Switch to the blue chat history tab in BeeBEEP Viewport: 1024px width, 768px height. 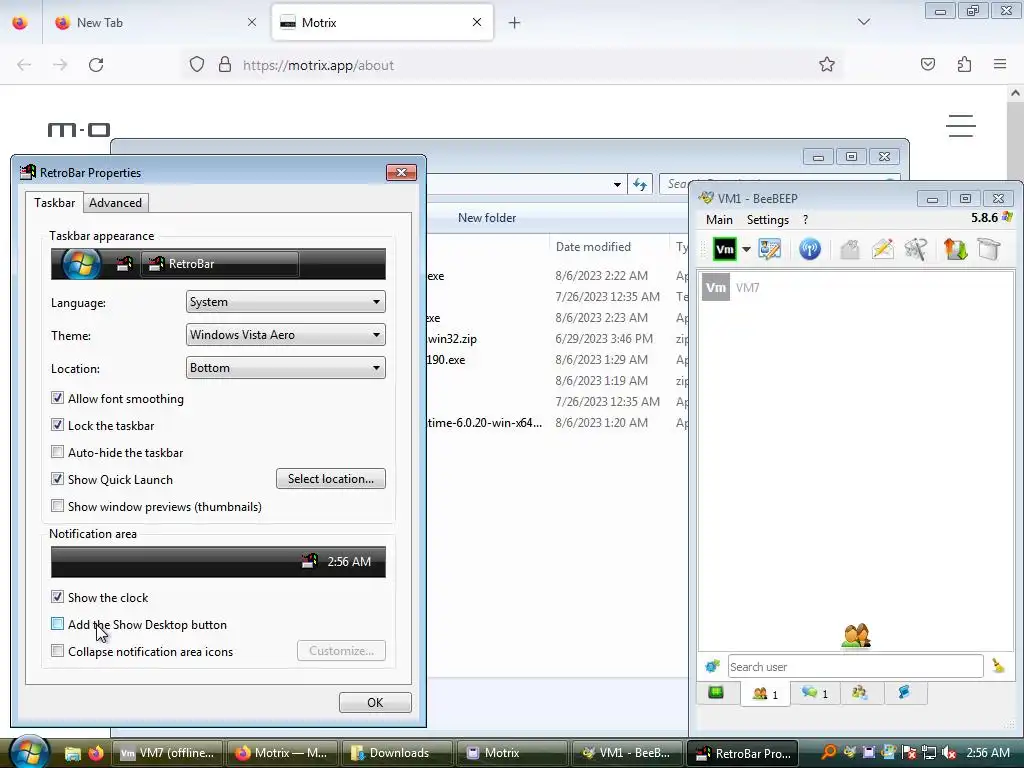tap(904, 692)
